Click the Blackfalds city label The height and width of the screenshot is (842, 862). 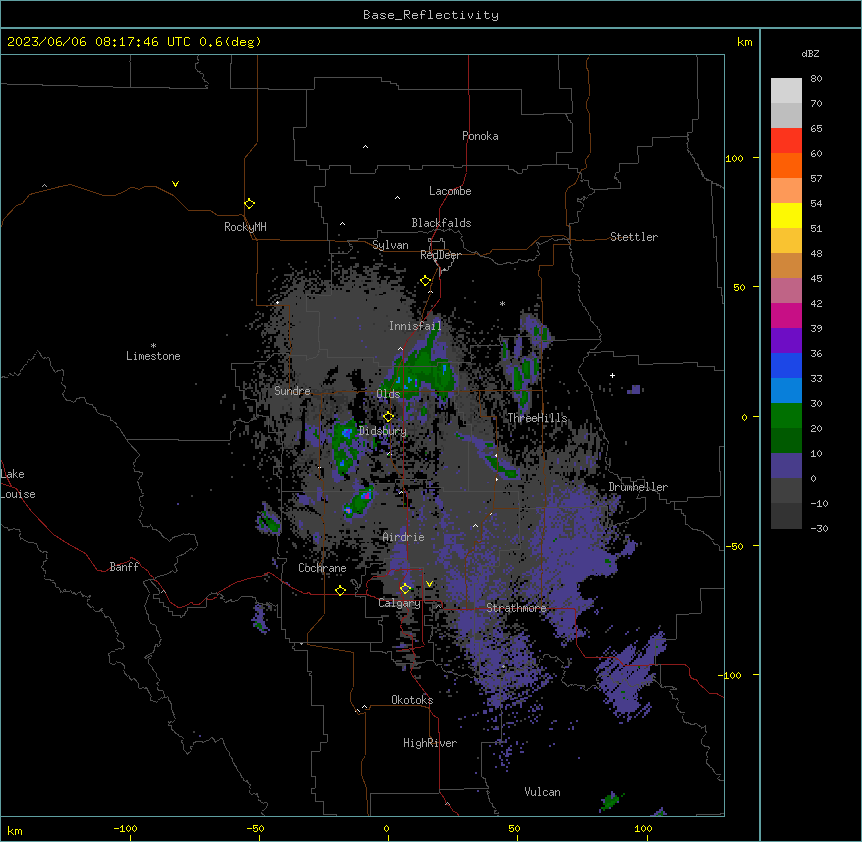coord(441,223)
